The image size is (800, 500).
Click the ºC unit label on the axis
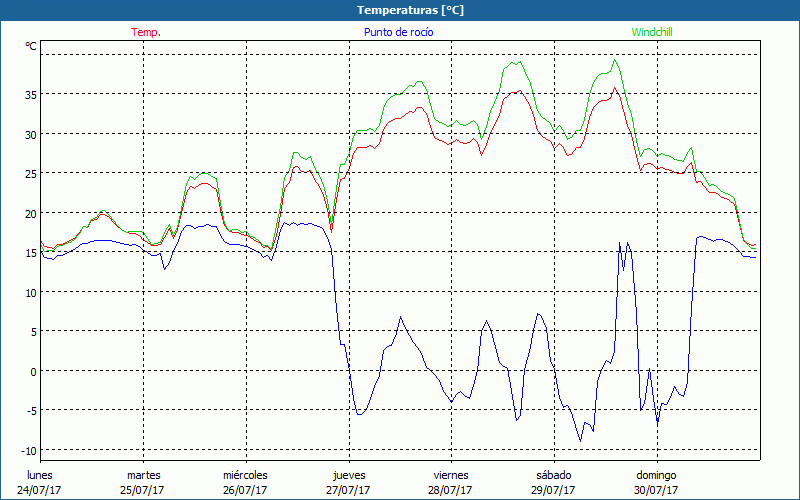[31, 46]
